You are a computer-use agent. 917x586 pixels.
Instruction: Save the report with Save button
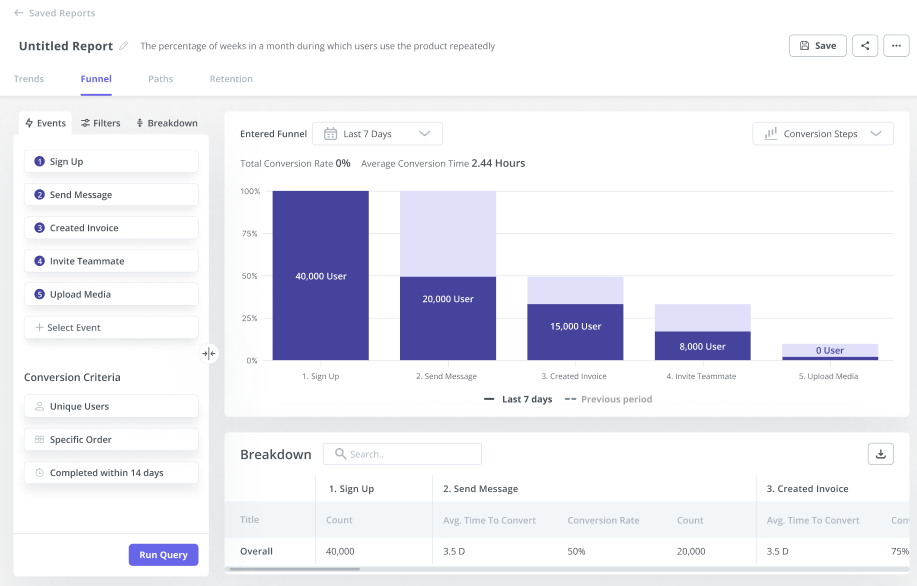pos(817,46)
